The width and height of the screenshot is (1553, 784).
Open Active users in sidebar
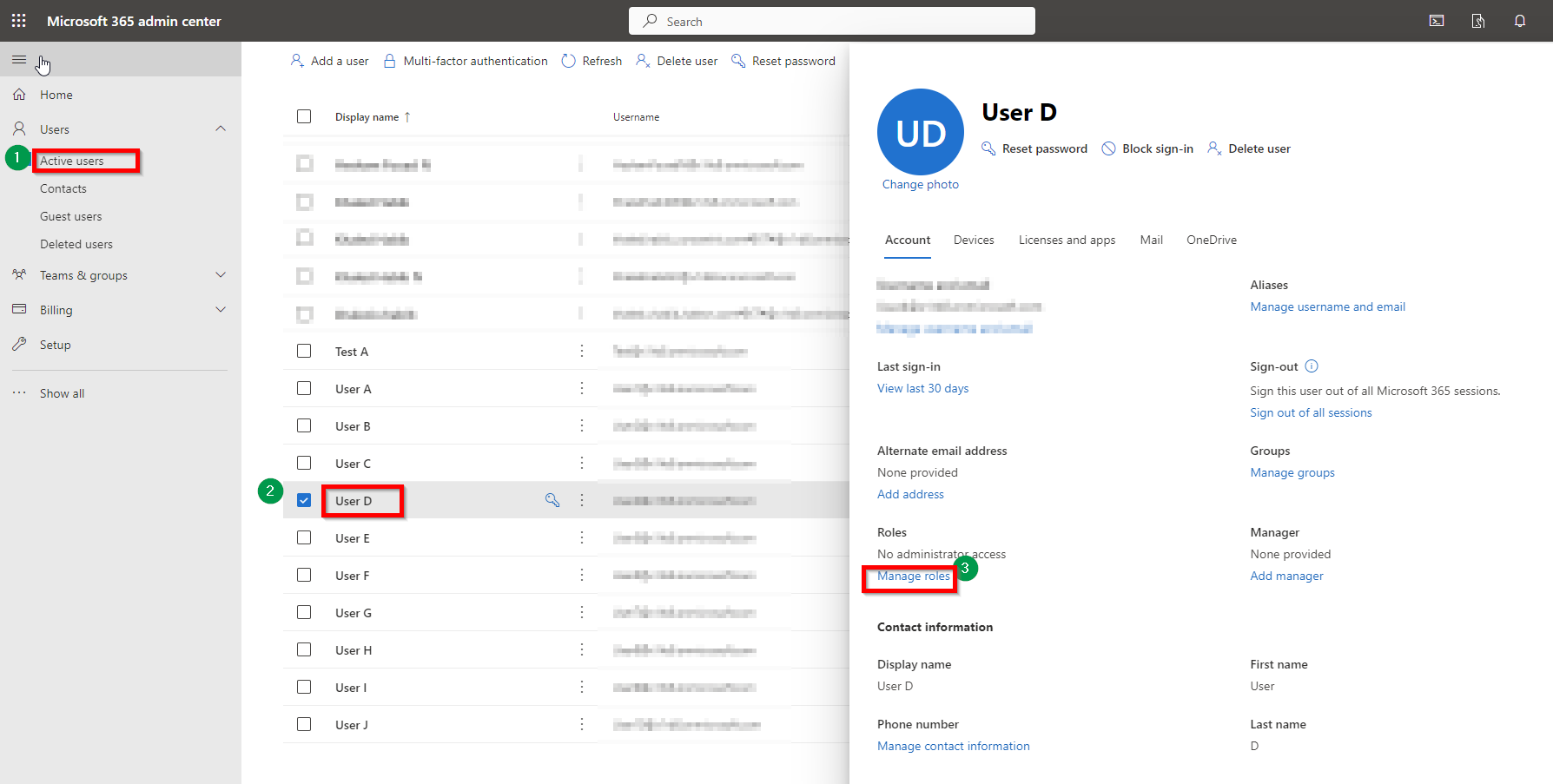pos(72,161)
